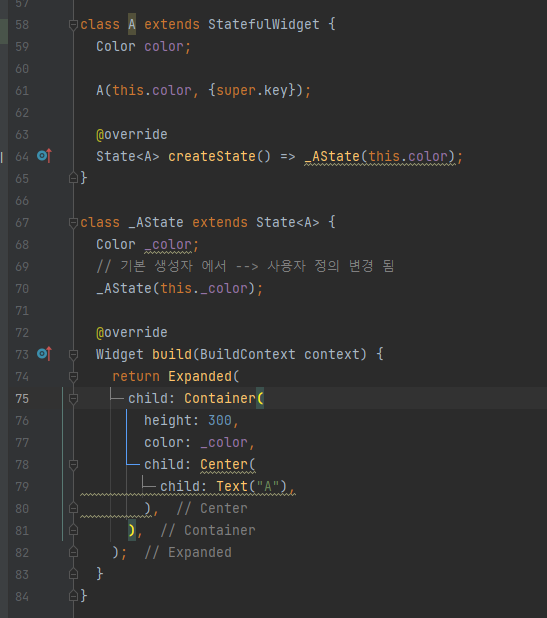
Task: Click 'Center' widget on line 78
Action: pyautogui.click(x=224, y=465)
